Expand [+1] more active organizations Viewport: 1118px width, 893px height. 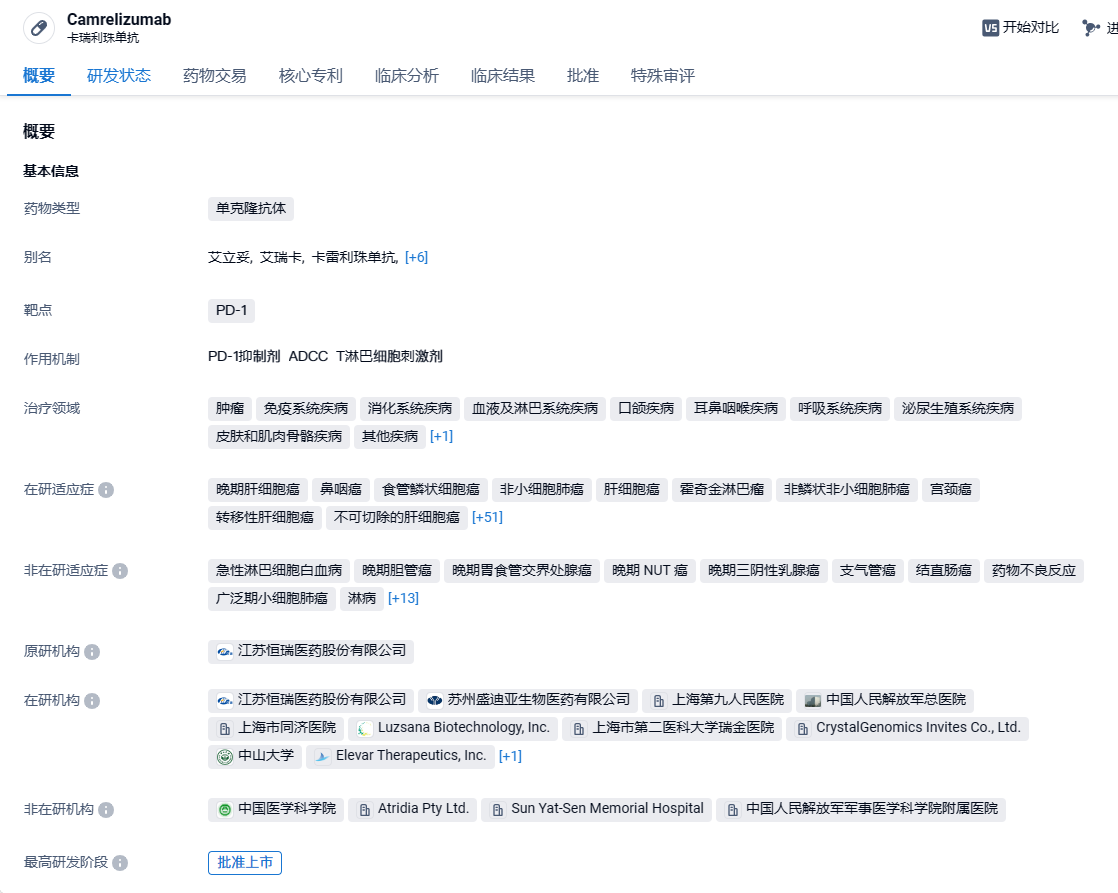click(511, 756)
